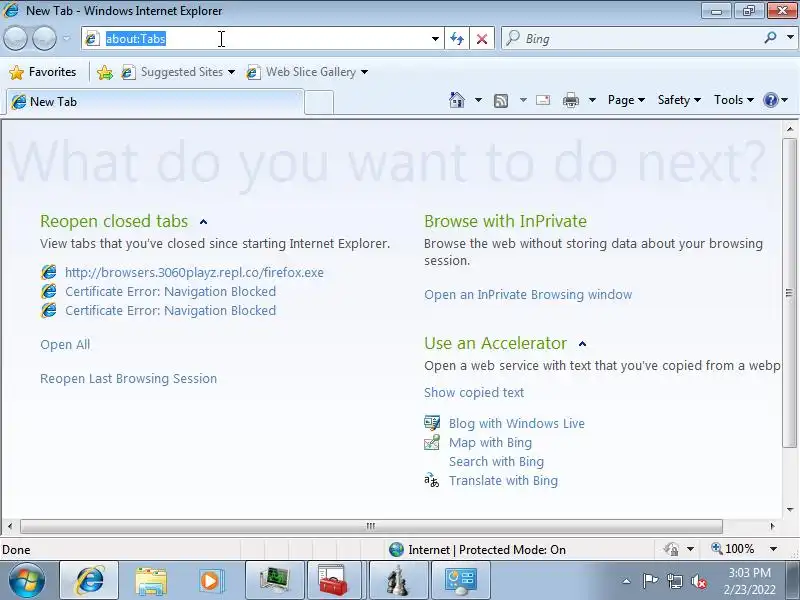Reopen the first Certificate Error: Navigation Blocked tab
The width and height of the screenshot is (800, 600).
[x=170, y=291]
